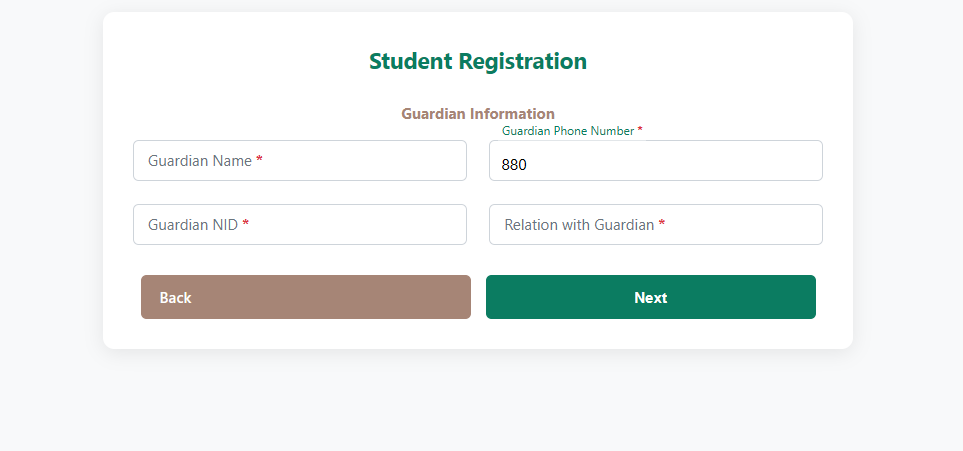Image resolution: width=963 pixels, height=451 pixels.
Task: Click the Guardian Name placeholder text
Action: point(200,161)
